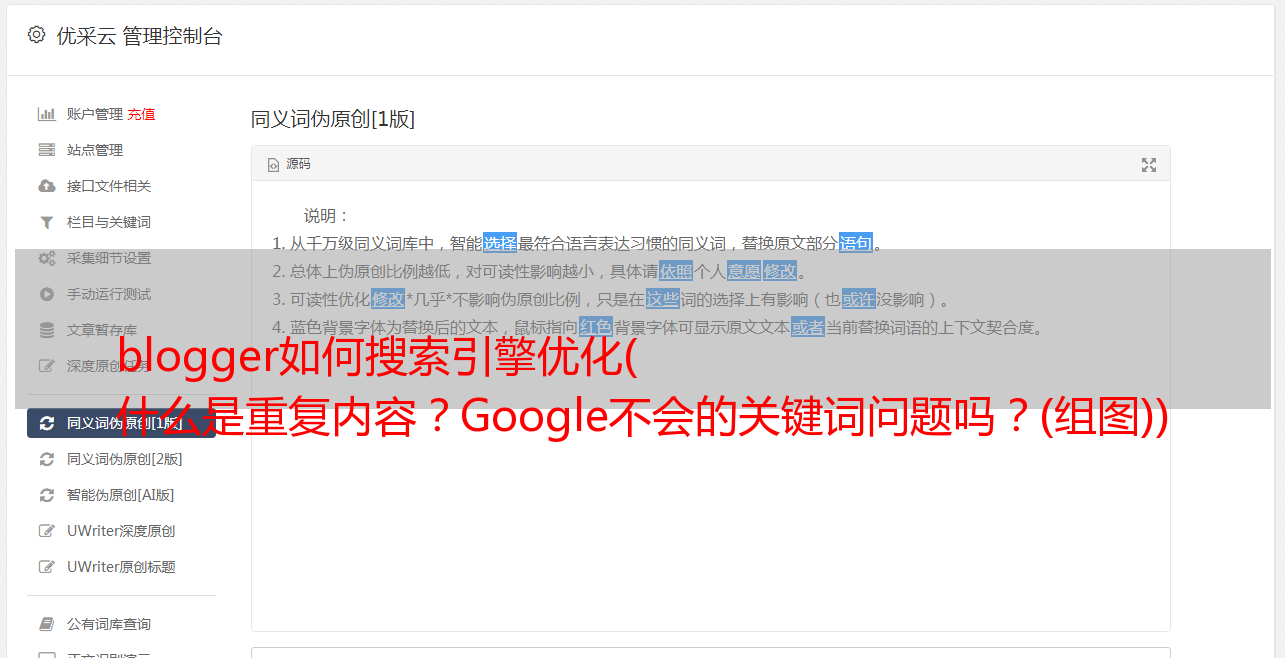Click highlighted word 依照 in line two
This screenshot has width=1285, height=658.
(x=676, y=271)
